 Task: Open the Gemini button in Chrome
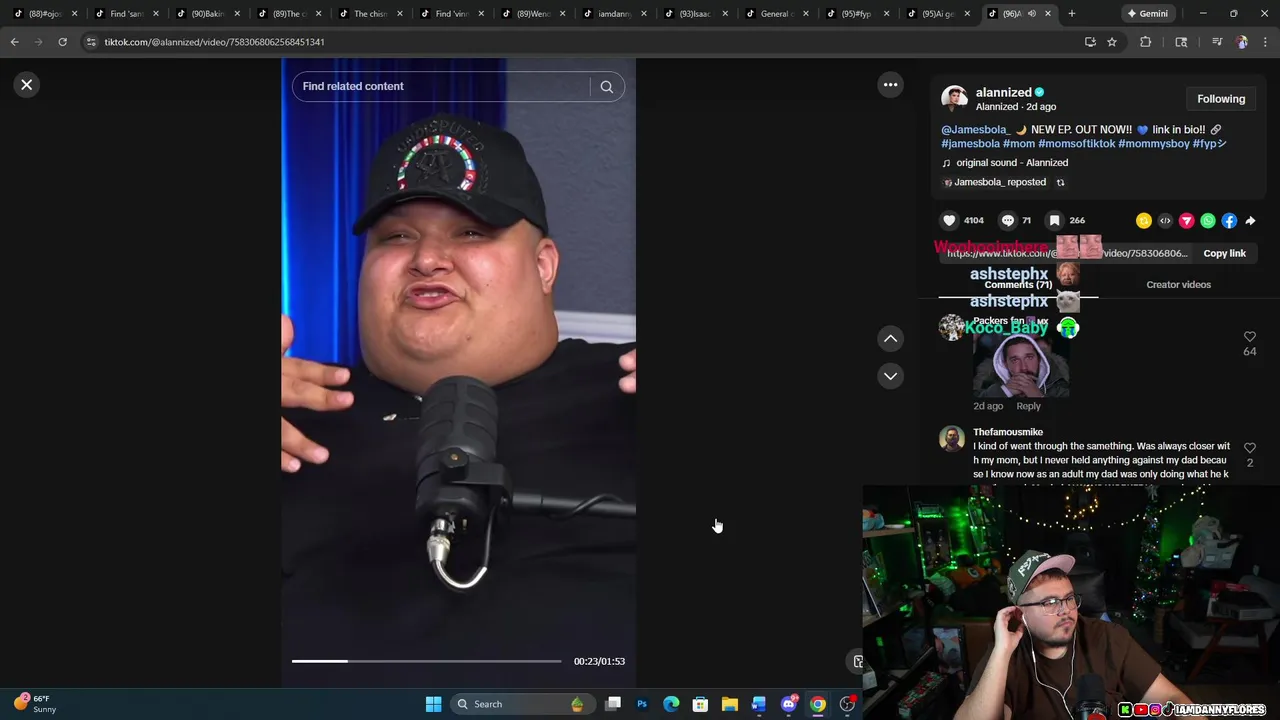pos(1146,14)
